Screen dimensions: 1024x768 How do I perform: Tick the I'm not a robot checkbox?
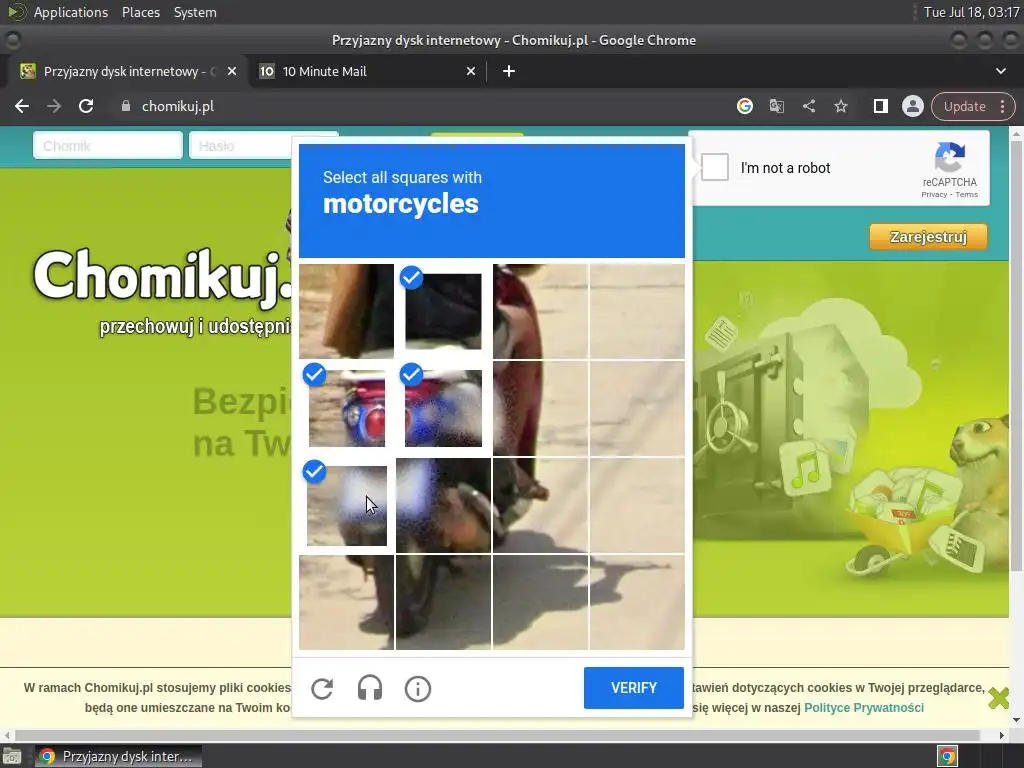pyautogui.click(x=715, y=167)
